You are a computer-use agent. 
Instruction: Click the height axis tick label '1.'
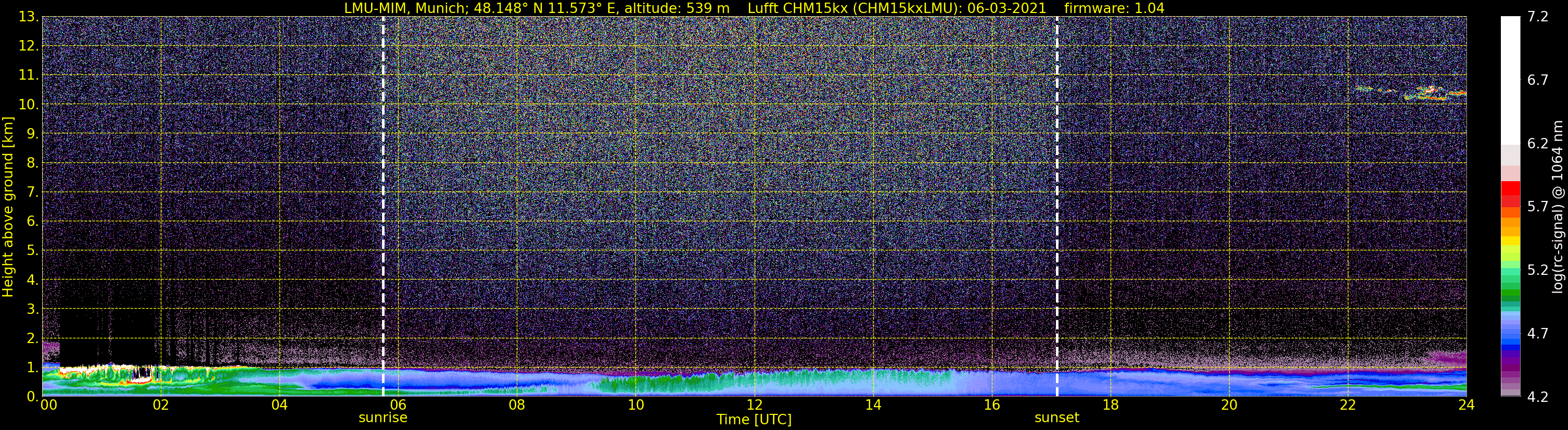32,368
